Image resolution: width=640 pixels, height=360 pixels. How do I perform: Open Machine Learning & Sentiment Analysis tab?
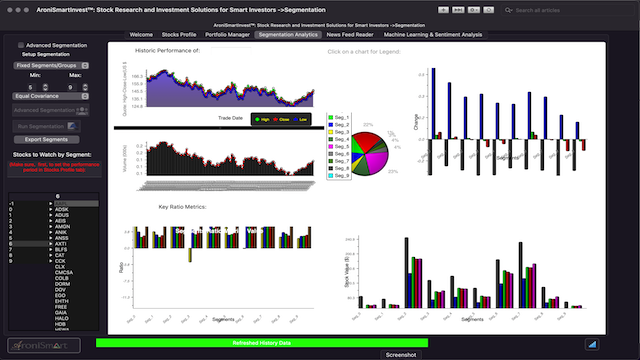433,35
